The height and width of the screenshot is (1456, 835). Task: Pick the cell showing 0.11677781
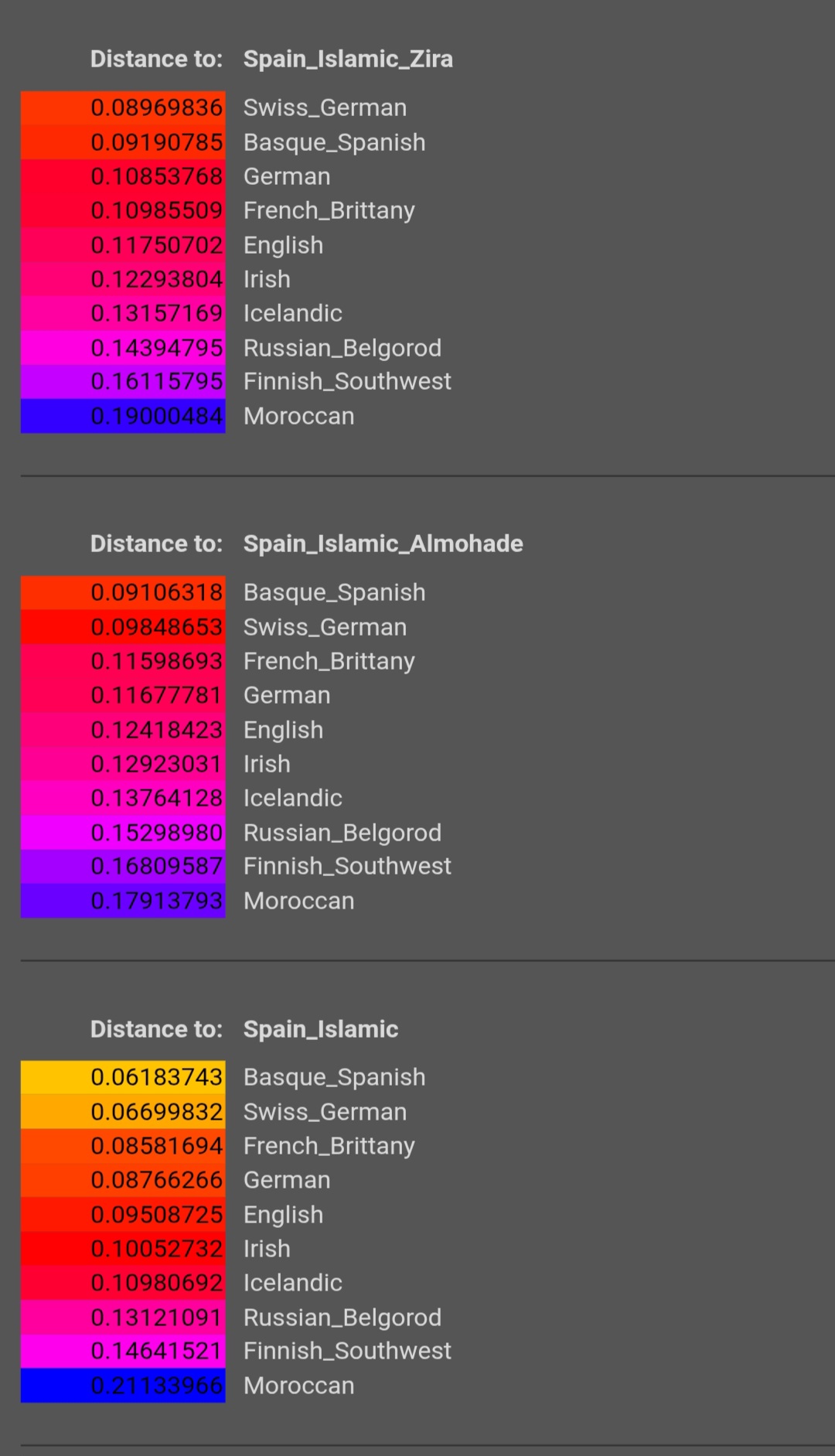coord(123,695)
